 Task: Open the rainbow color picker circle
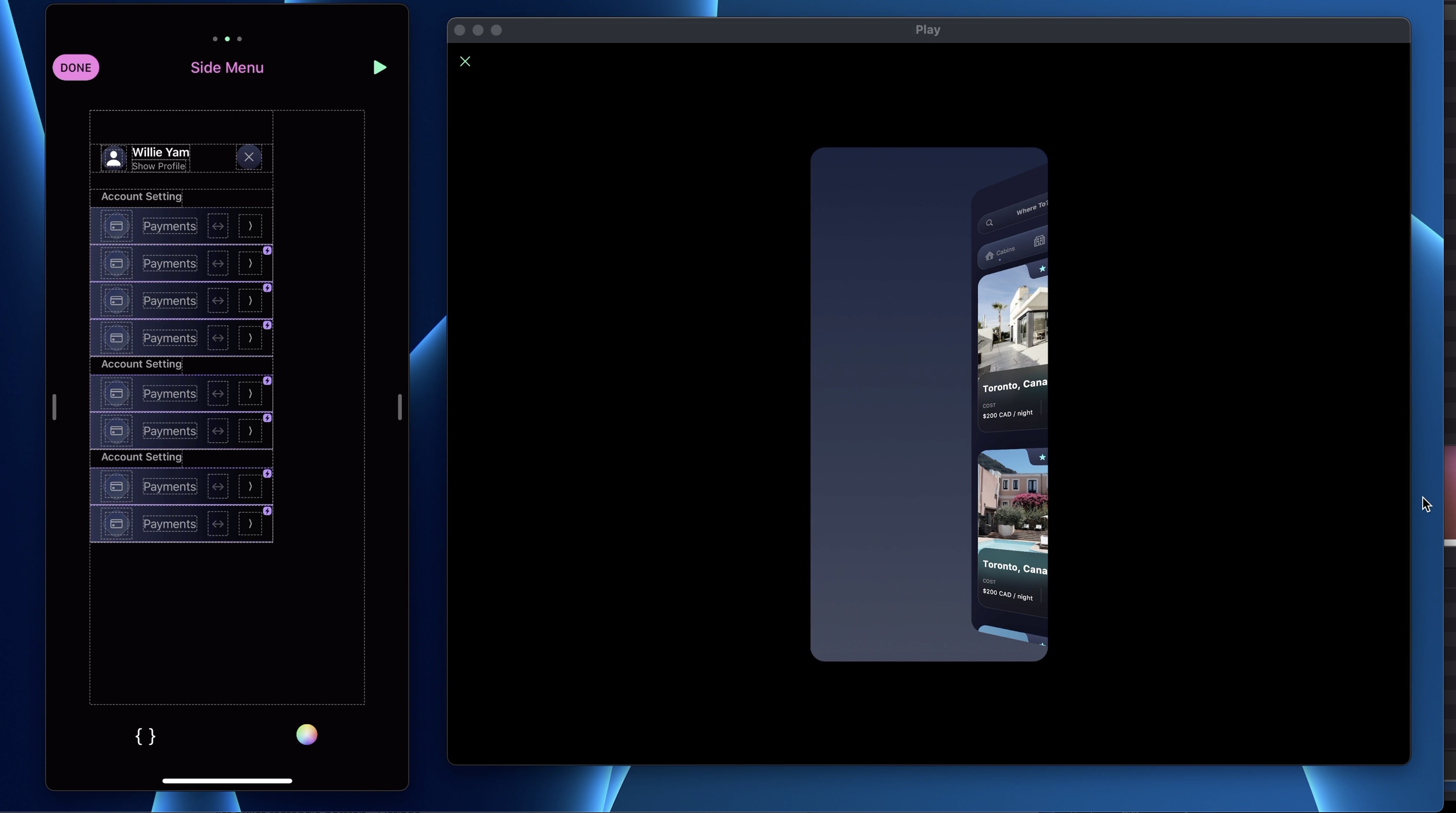[307, 734]
